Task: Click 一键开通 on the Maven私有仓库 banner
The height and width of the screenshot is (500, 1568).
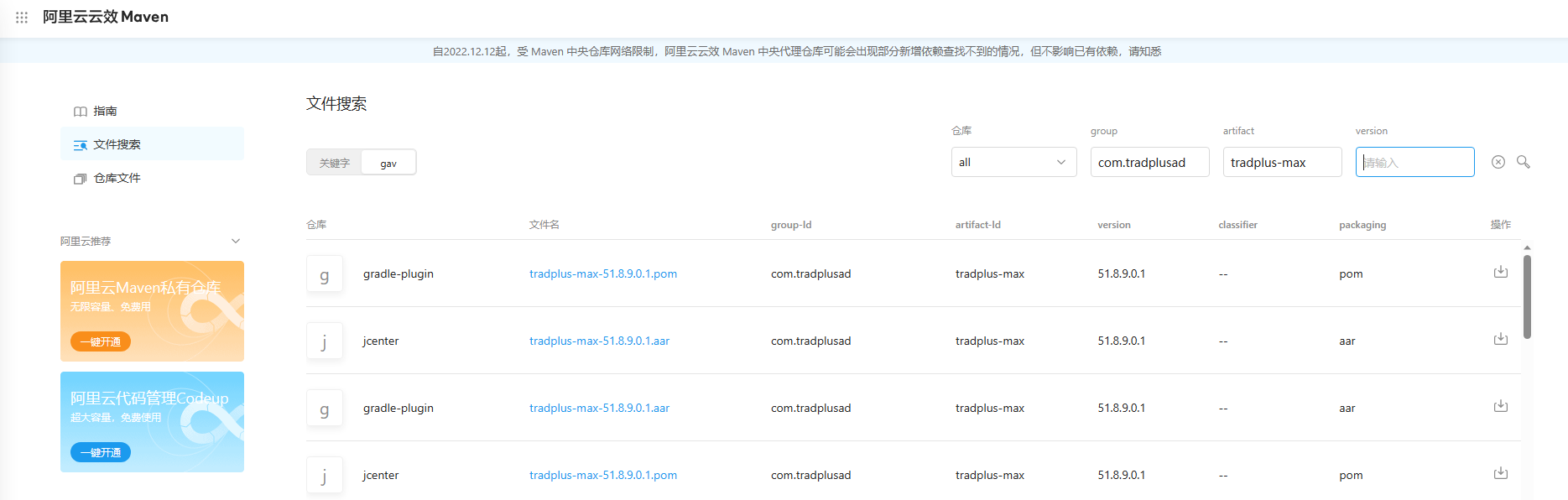Action: pyautogui.click(x=101, y=341)
